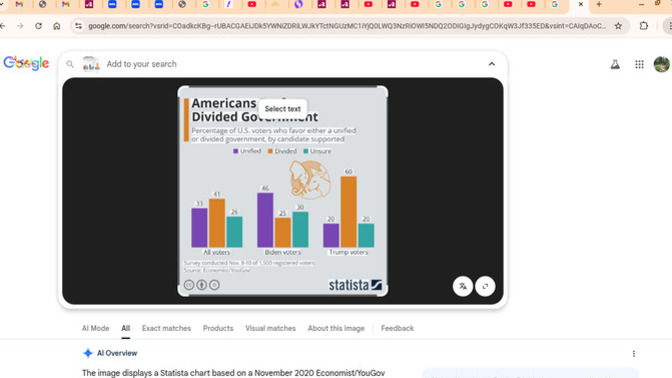The image size is (672, 378).
Task: Click the Select text chip
Action: [x=282, y=109]
